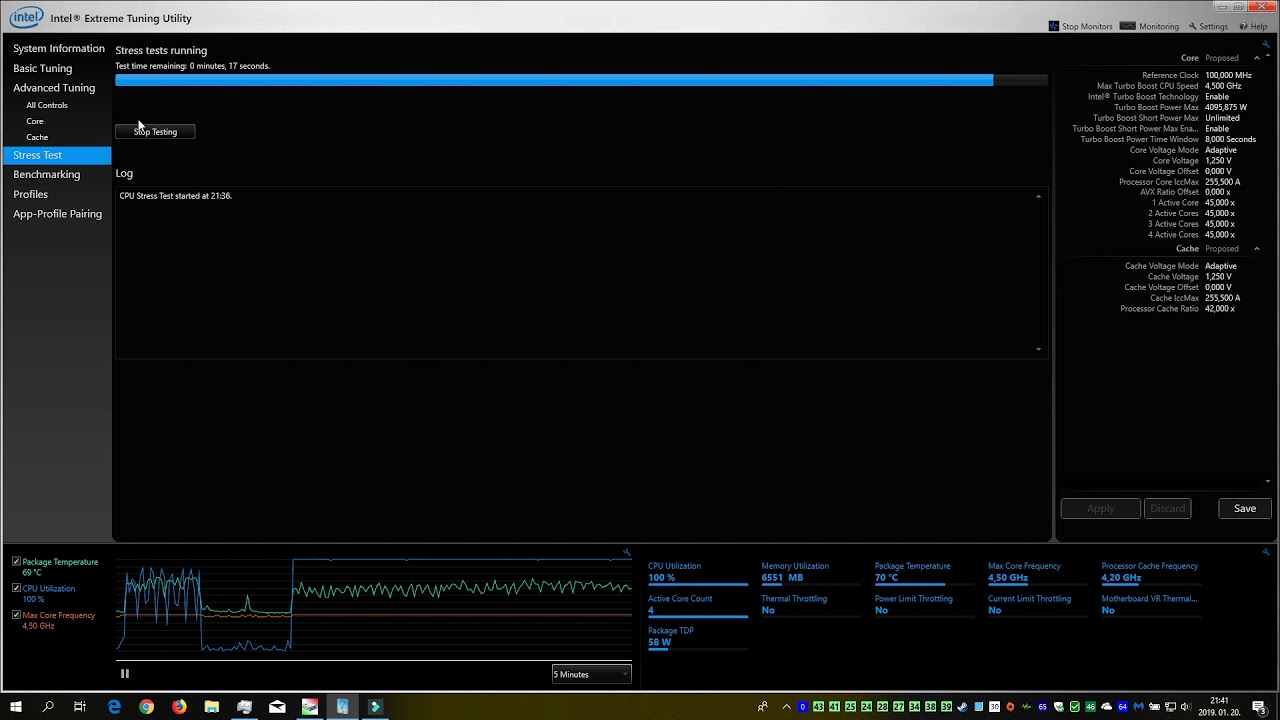Click the Stop Monitors waveform icon

[1053, 26]
